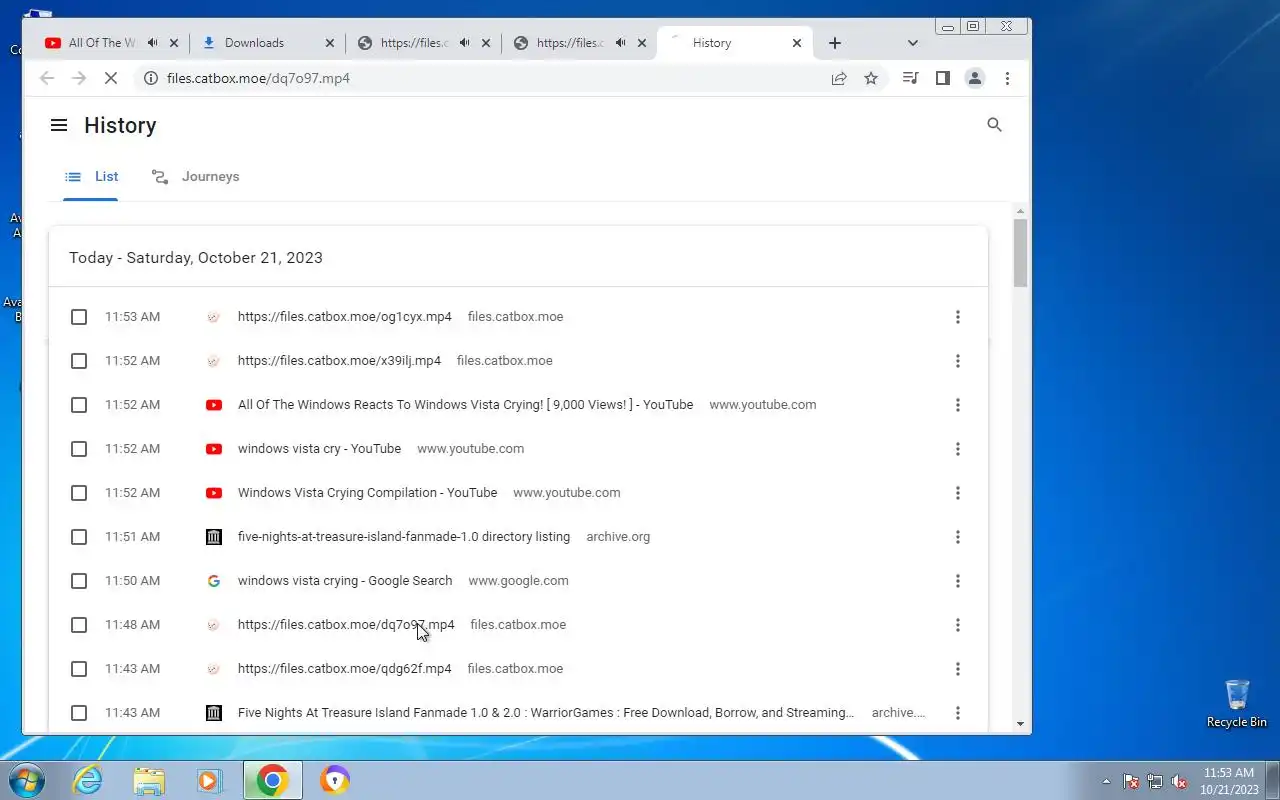Bookmark this page with the star icon
This screenshot has width=1280, height=800.
[871, 78]
